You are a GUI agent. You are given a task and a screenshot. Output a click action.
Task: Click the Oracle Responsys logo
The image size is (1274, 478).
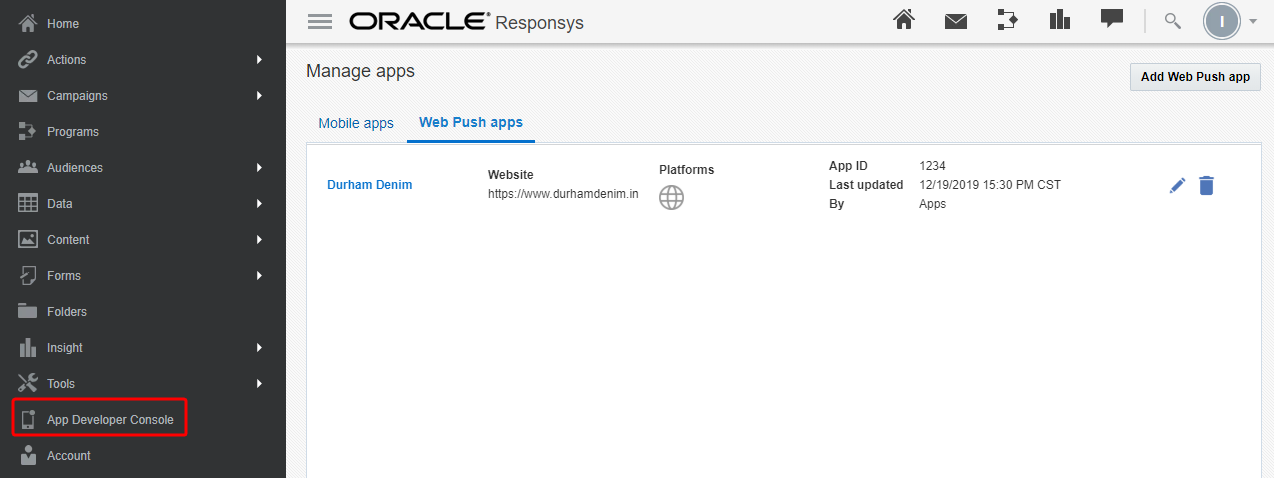point(466,21)
